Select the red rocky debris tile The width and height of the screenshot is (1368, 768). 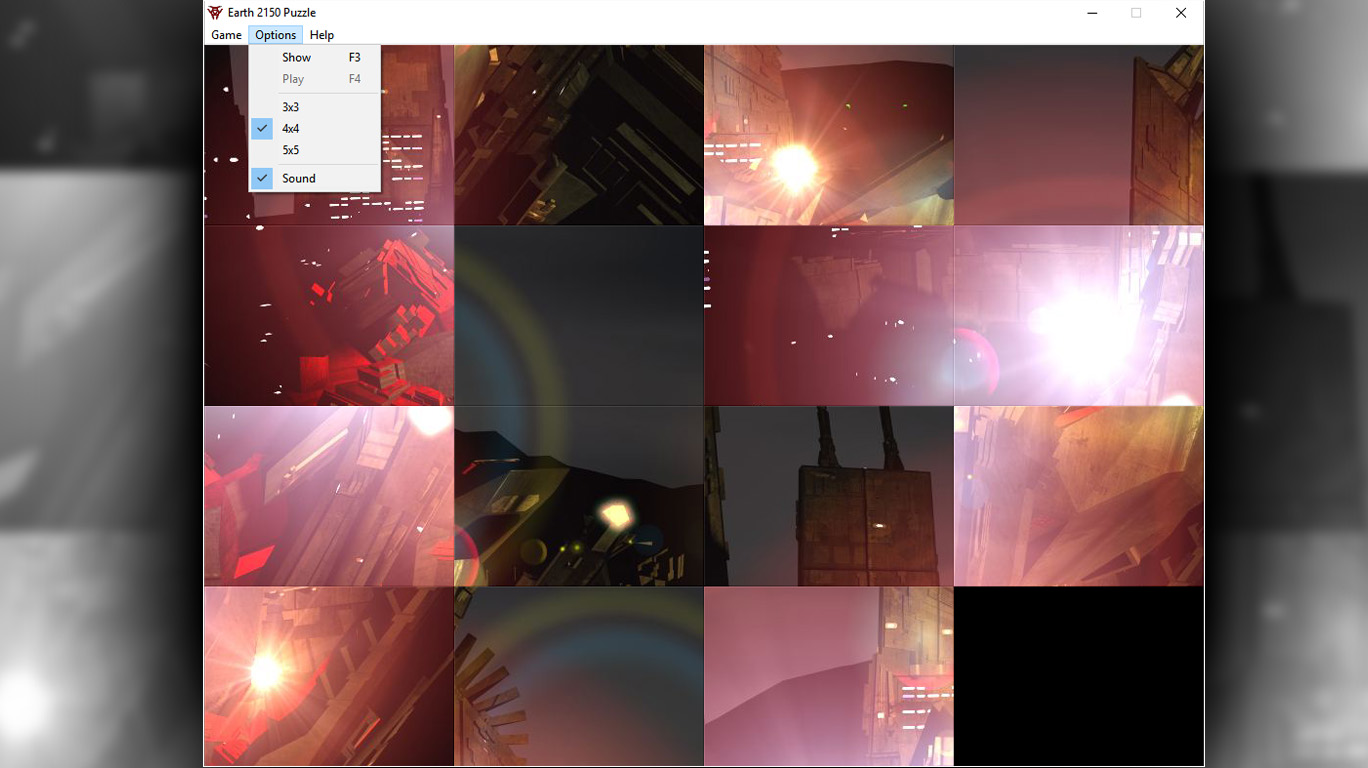[x=328, y=314]
